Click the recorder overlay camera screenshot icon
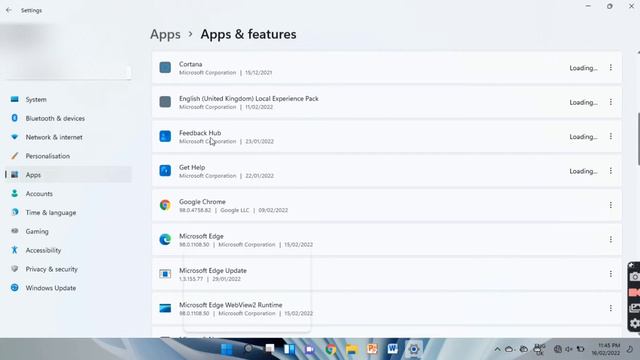 point(634,277)
